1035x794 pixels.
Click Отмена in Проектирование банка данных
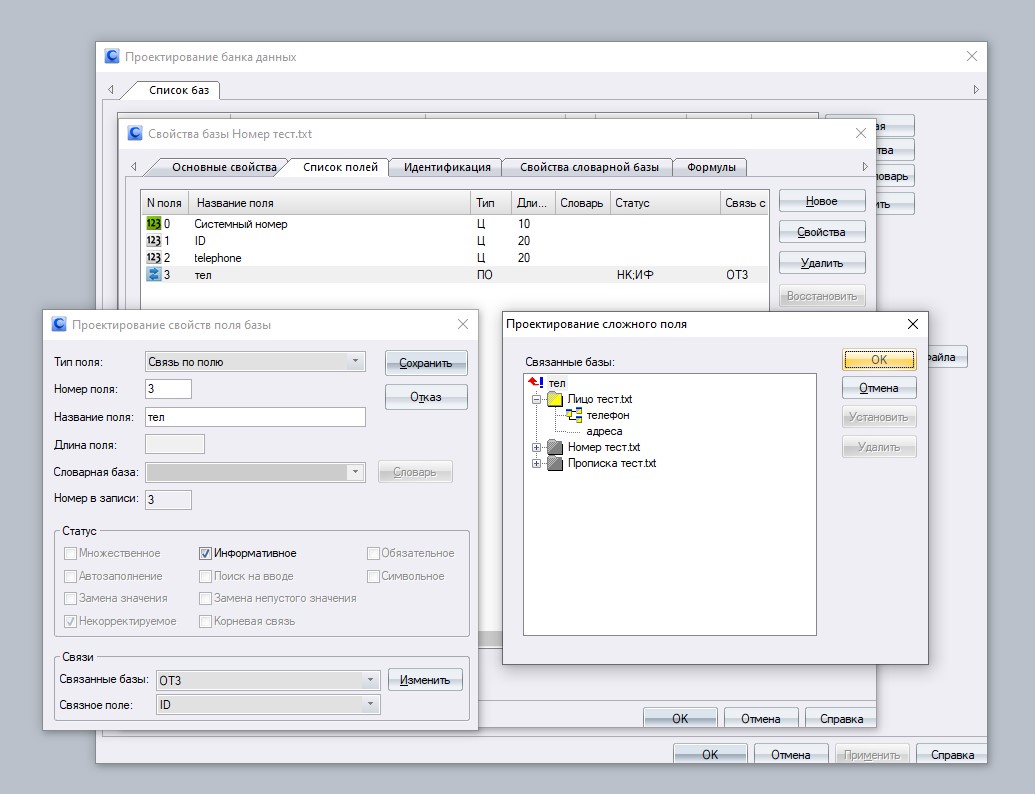coord(790,754)
